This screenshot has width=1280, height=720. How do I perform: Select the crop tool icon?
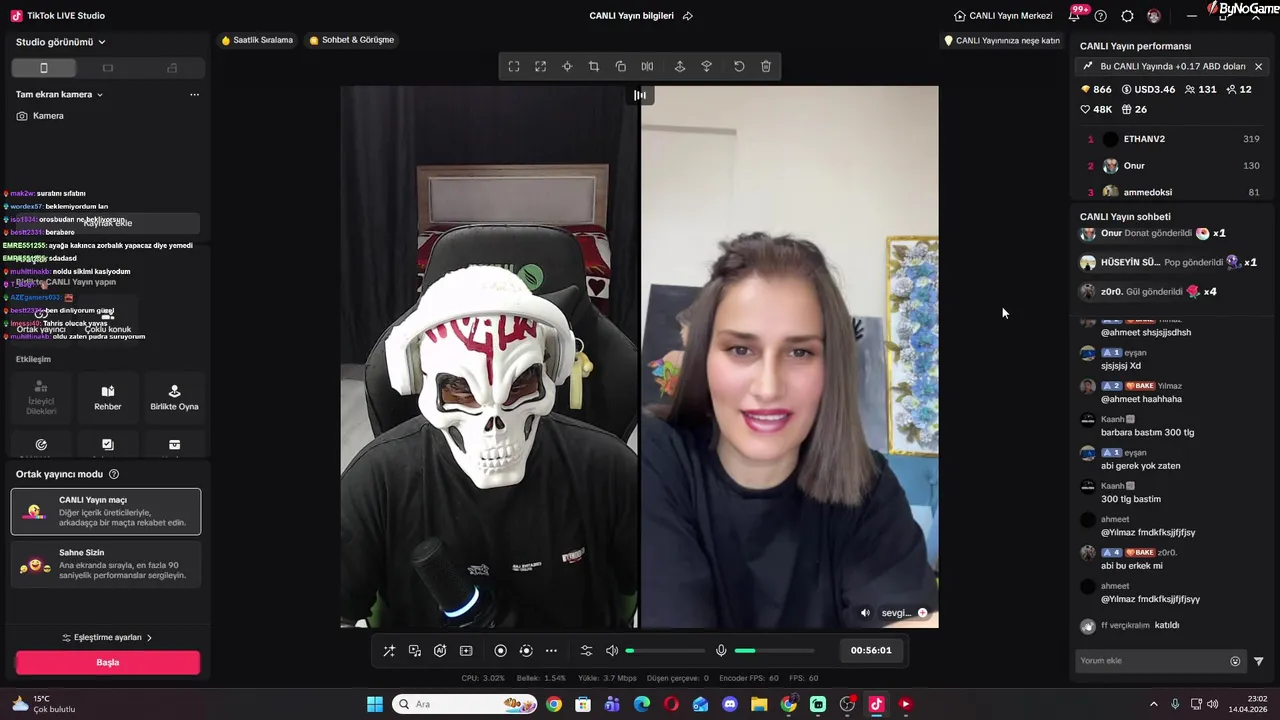click(594, 67)
